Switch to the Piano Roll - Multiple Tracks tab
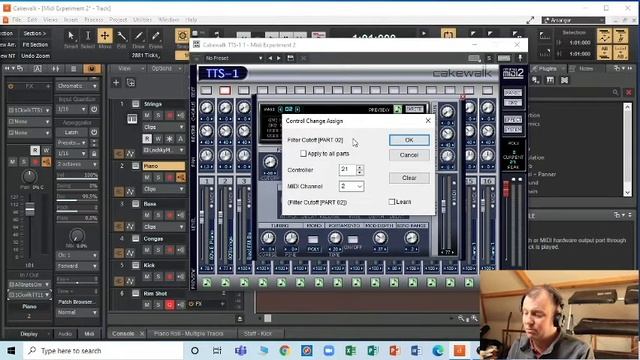Image resolution: width=640 pixels, height=360 pixels. pyautogui.click(x=189, y=334)
